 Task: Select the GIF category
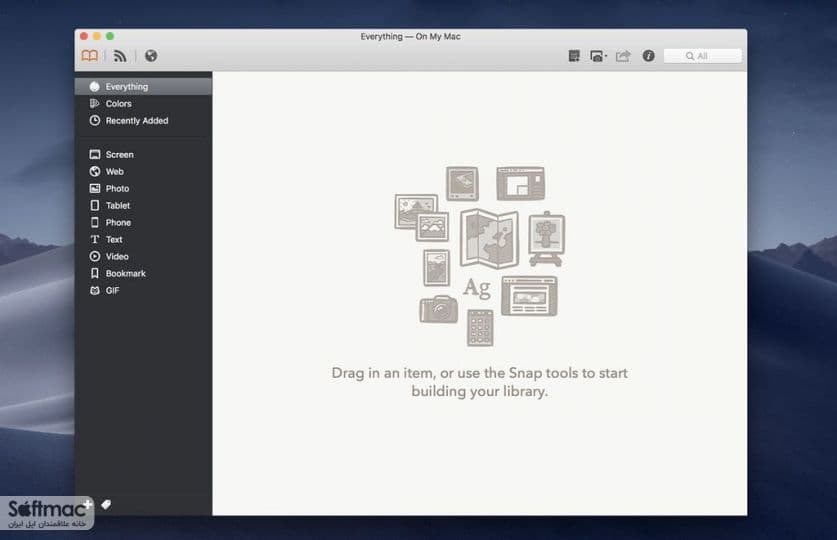point(143,290)
